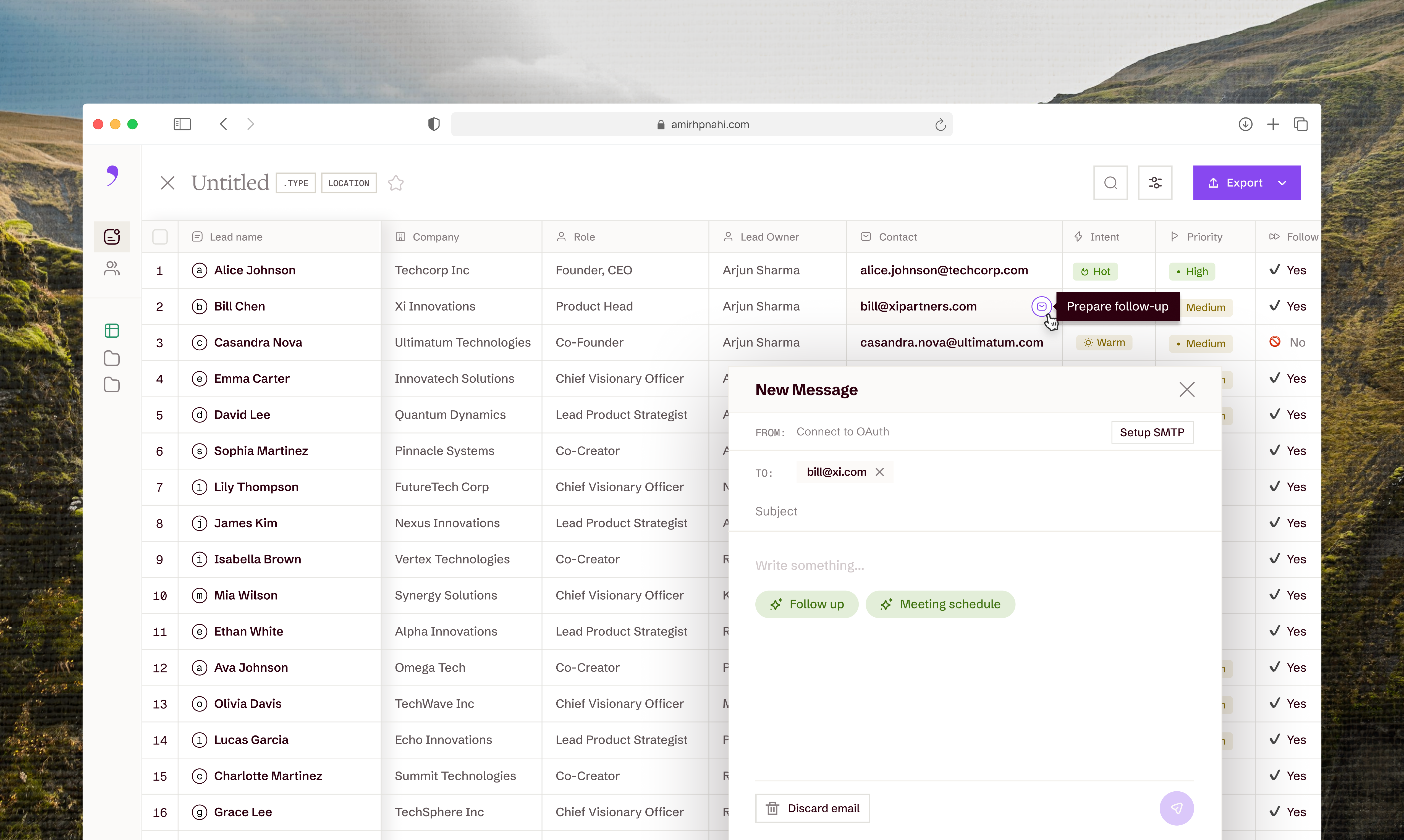Open the green table icon in sidebar

point(112,330)
